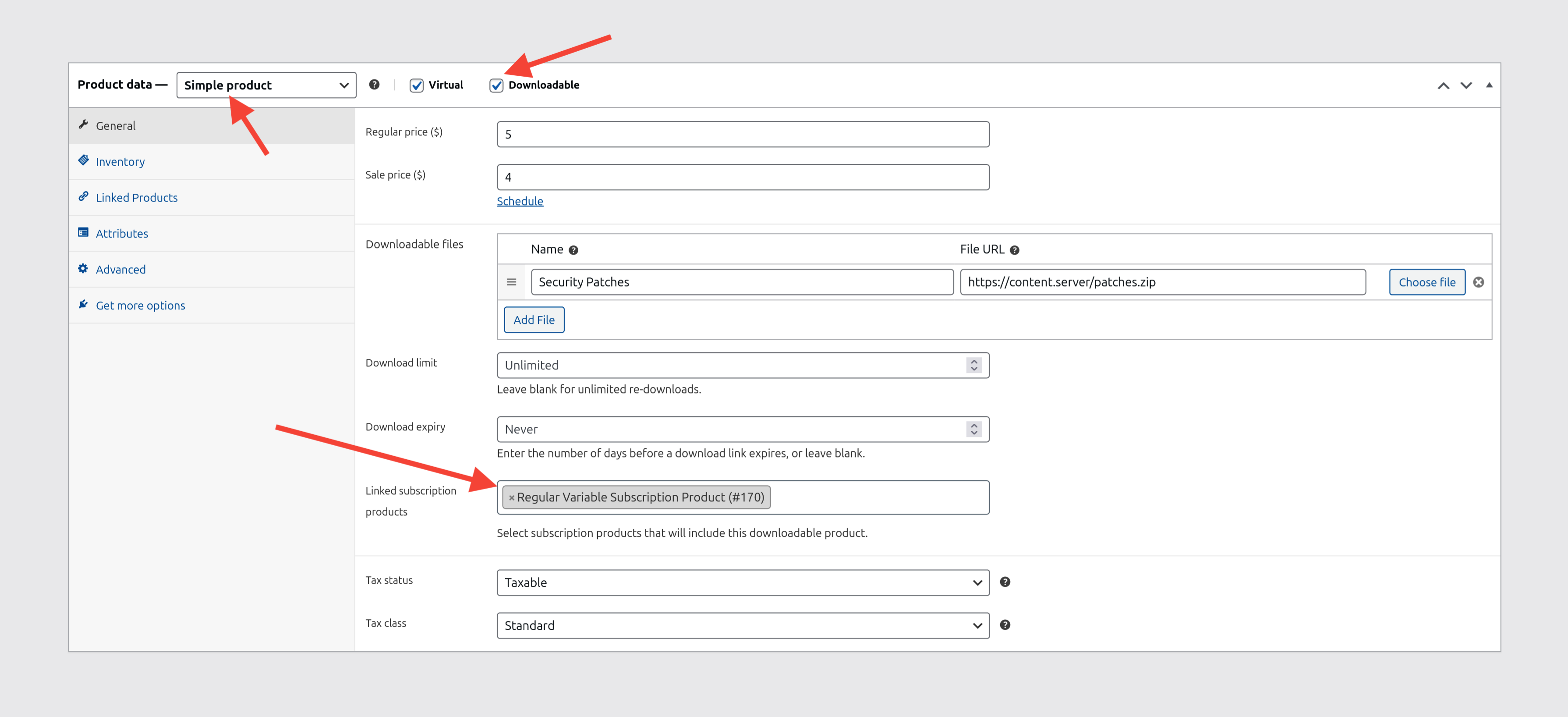Uncheck the Downloadable checkbox
This screenshot has height=717, width=1568.
(x=496, y=85)
